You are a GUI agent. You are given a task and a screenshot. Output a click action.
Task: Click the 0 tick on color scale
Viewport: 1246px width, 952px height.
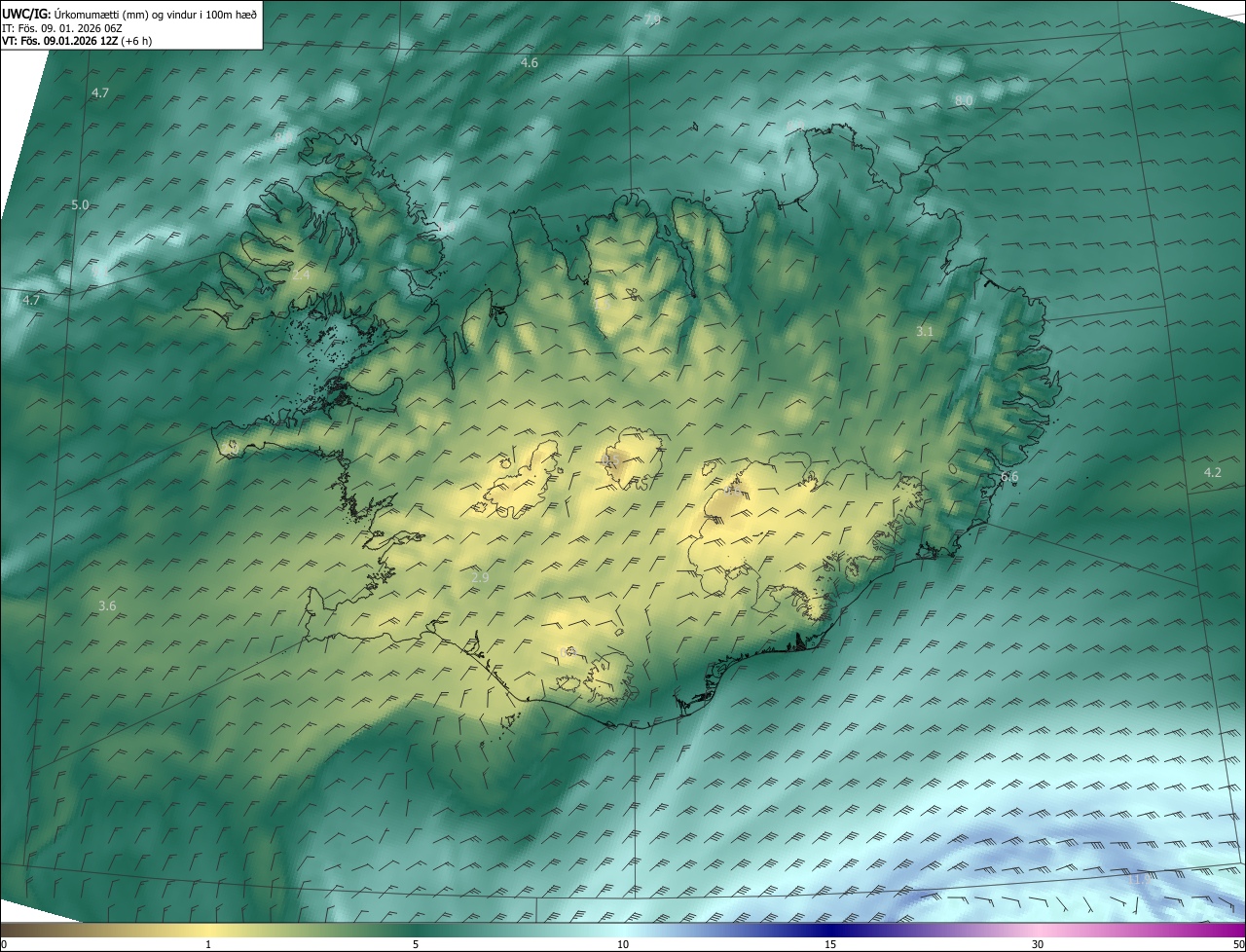point(3,945)
